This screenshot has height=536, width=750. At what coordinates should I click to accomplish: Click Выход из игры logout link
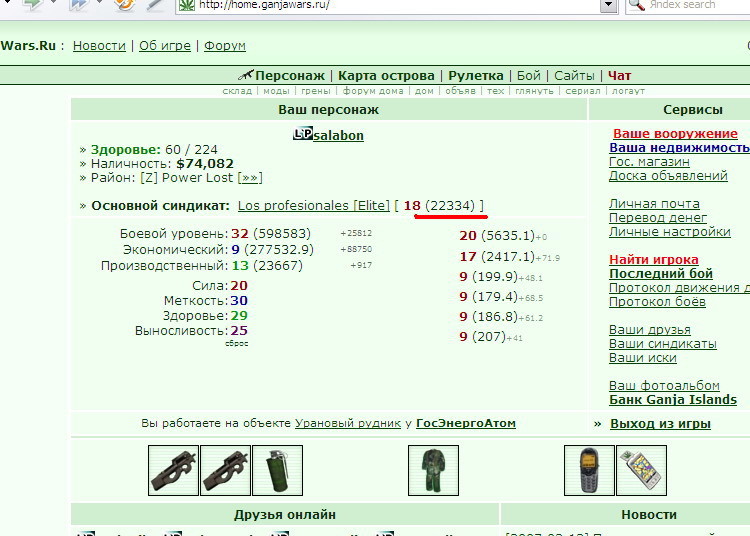click(x=661, y=424)
